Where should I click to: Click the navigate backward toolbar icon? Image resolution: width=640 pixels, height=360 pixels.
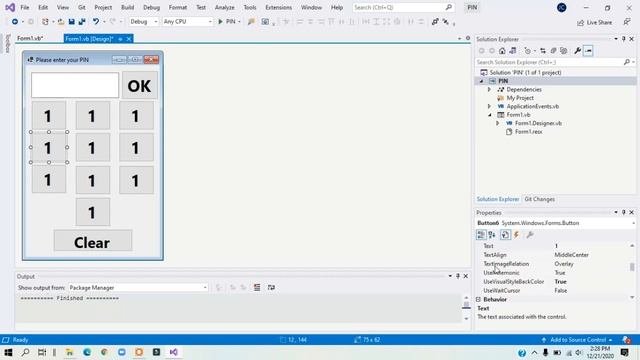click(15, 22)
